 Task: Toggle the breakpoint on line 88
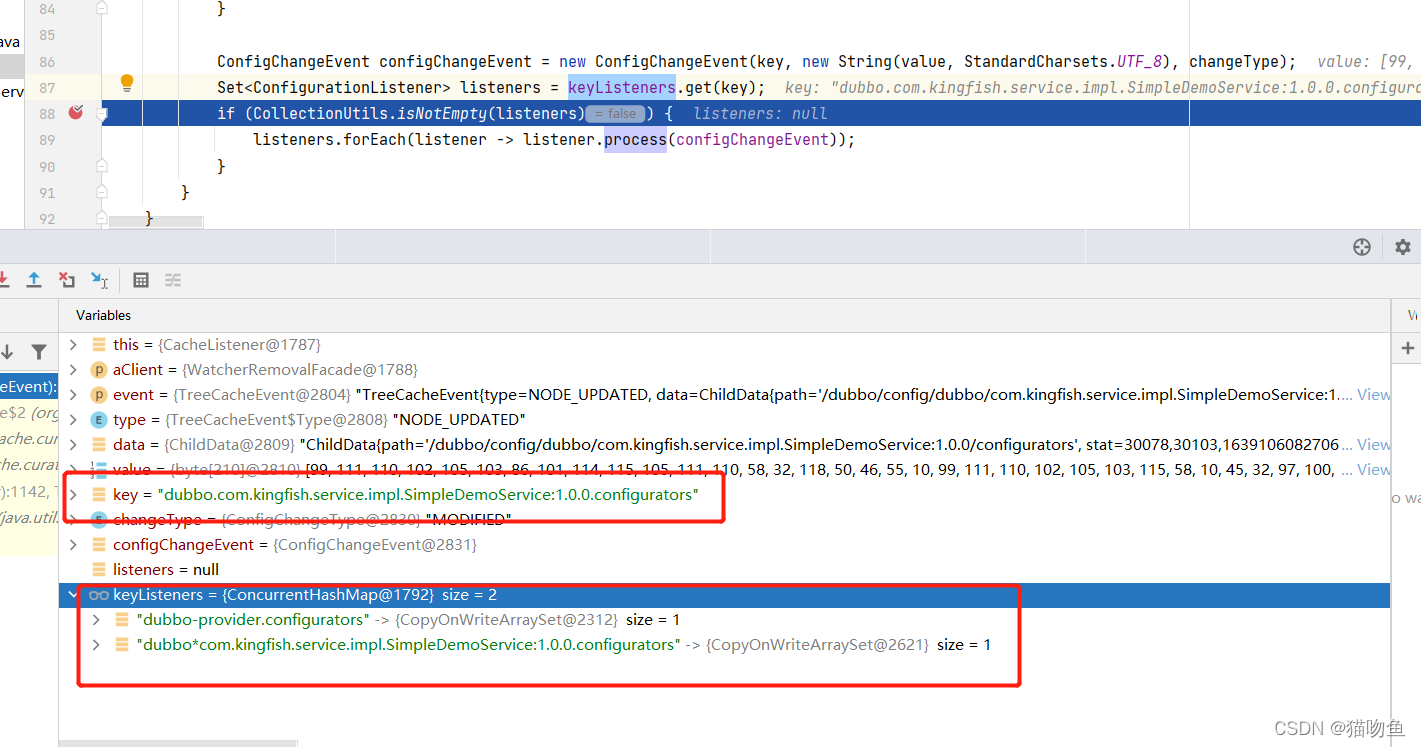[x=76, y=113]
